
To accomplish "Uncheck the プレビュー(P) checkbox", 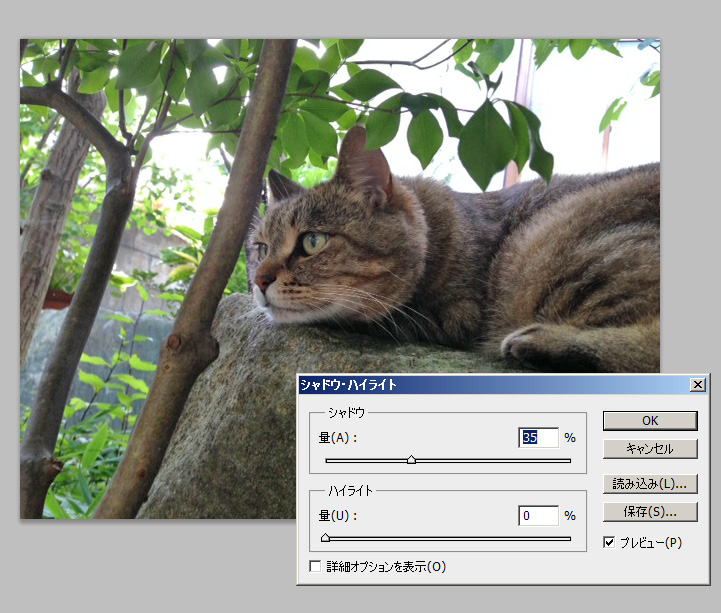I will pyautogui.click(x=609, y=543).
